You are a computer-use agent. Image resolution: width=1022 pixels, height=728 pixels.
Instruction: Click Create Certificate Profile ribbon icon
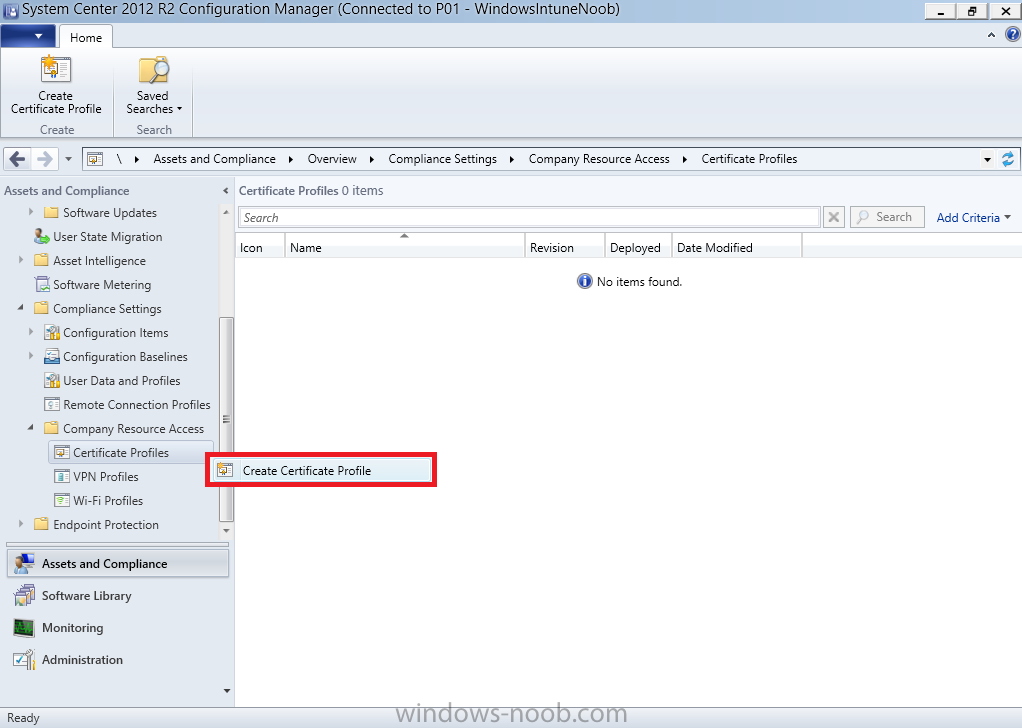pyautogui.click(x=56, y=85)
